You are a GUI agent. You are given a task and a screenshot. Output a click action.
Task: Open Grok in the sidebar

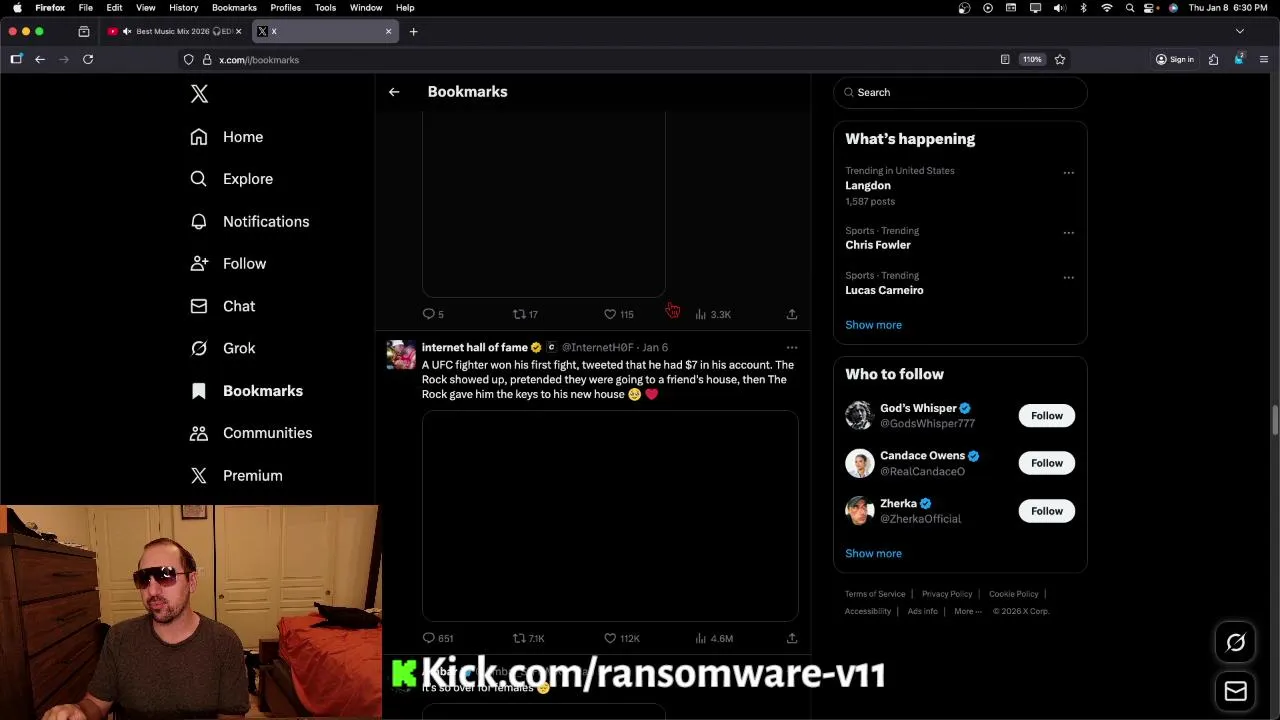(x=223, y=348)
